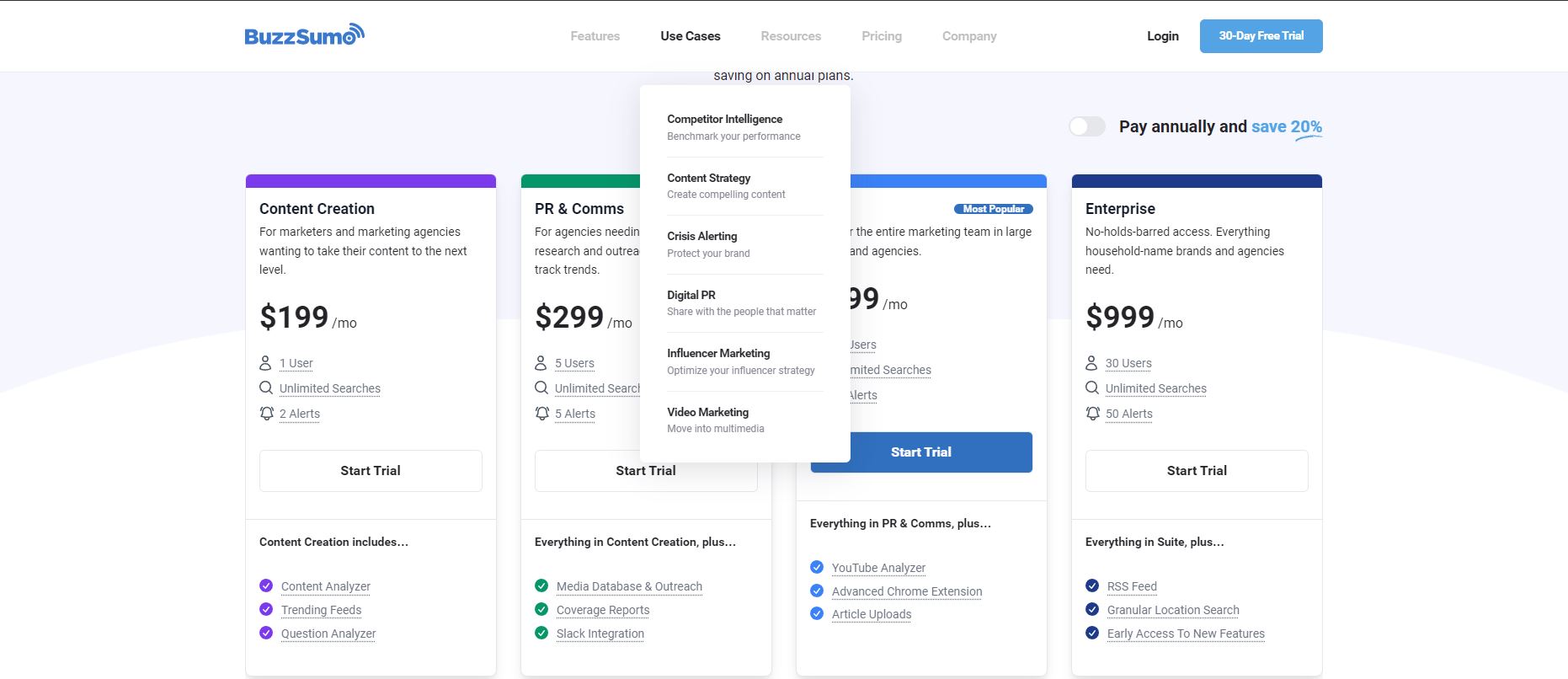Click Unlimited Searches in Enterprise card
The height and width of the screenshot is (679, 1568).
pos(1156,388)
